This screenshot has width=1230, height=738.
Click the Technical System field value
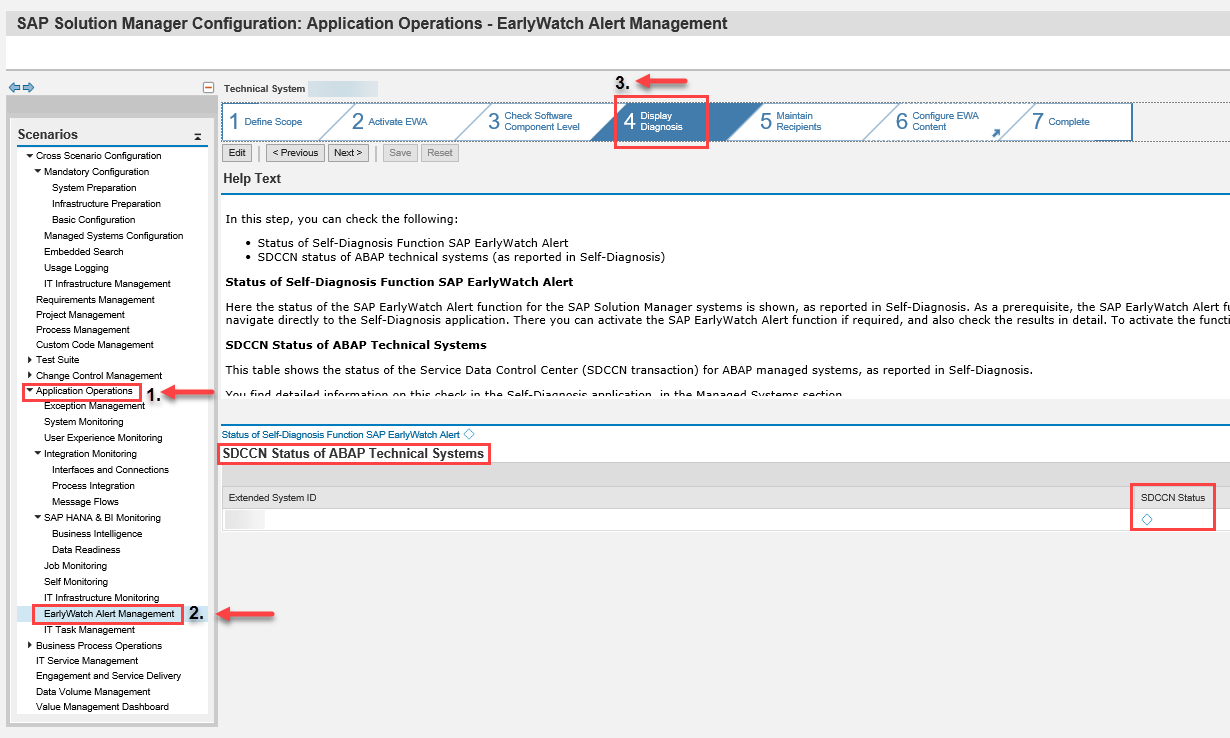coord(343,89)
